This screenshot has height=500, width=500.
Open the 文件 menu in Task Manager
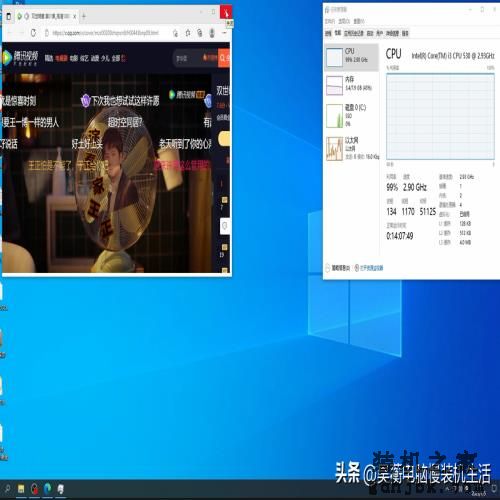(x=330, y=21)
